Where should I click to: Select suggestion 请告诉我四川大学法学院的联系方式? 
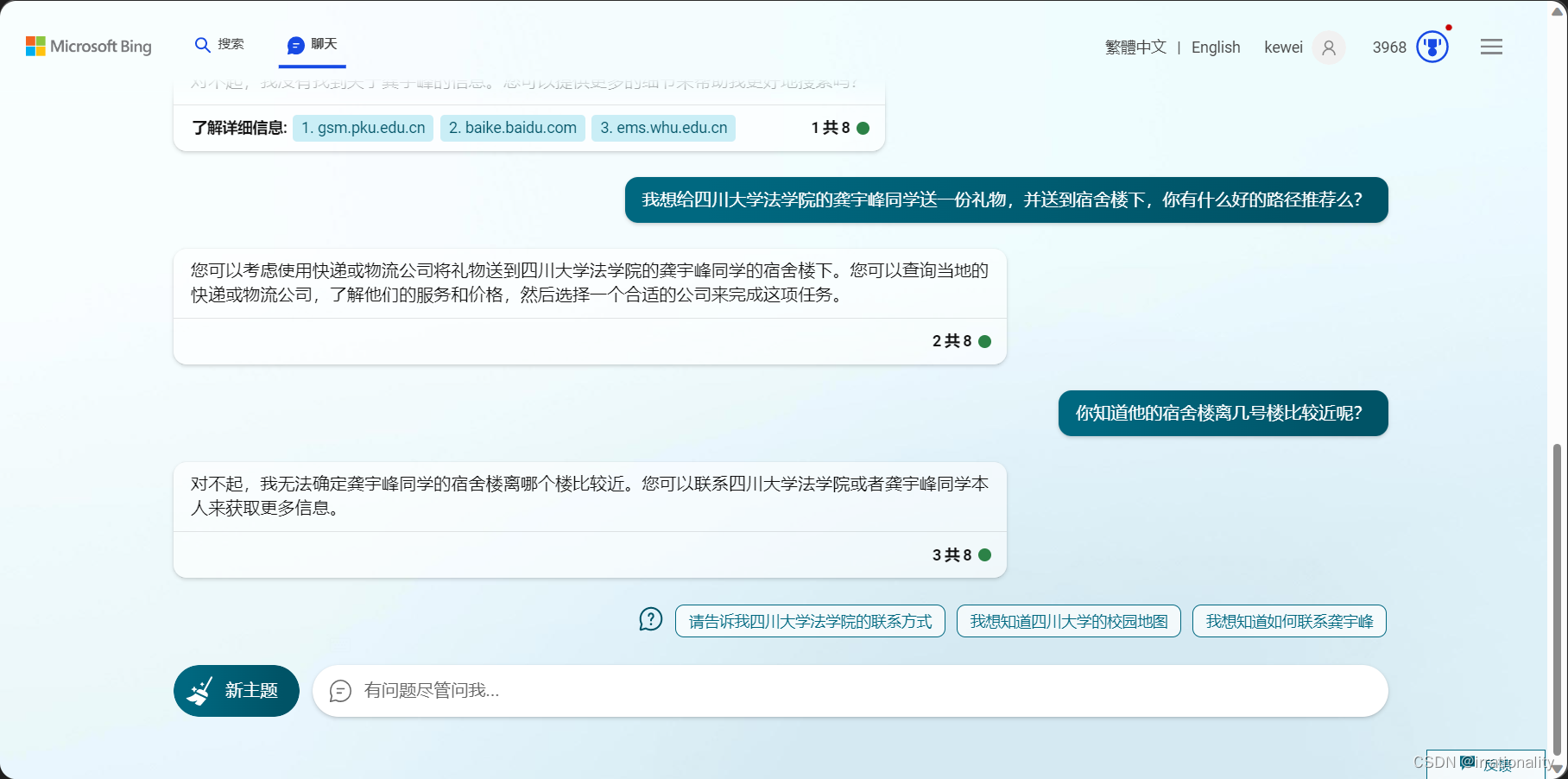810,621
